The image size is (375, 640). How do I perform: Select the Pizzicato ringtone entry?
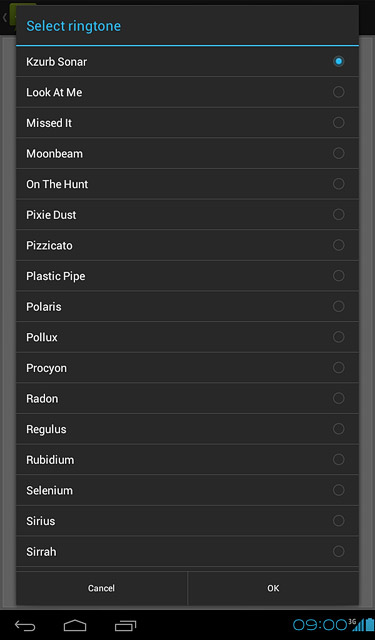187,245
